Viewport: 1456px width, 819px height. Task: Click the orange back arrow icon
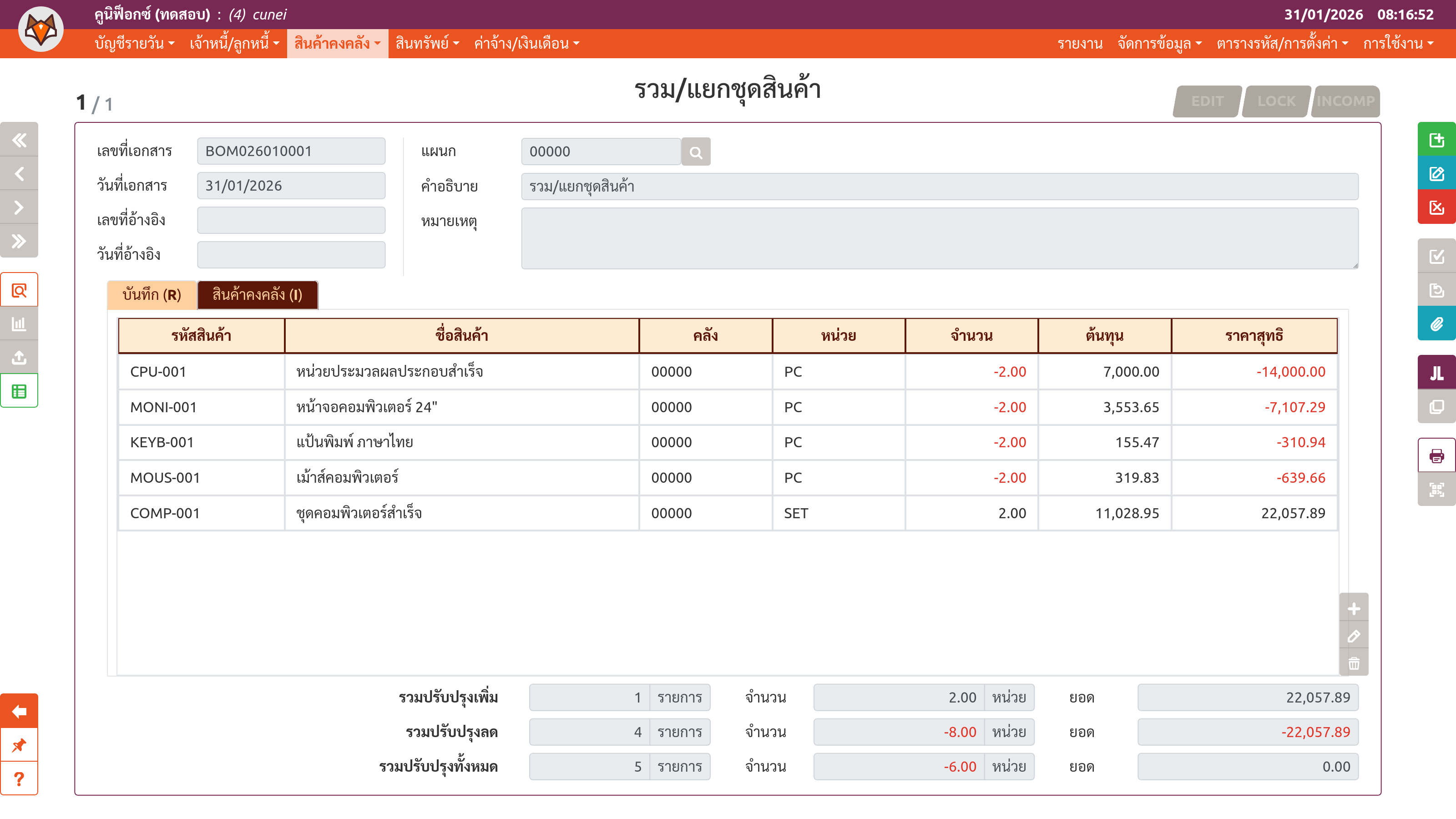coord(19,711)
